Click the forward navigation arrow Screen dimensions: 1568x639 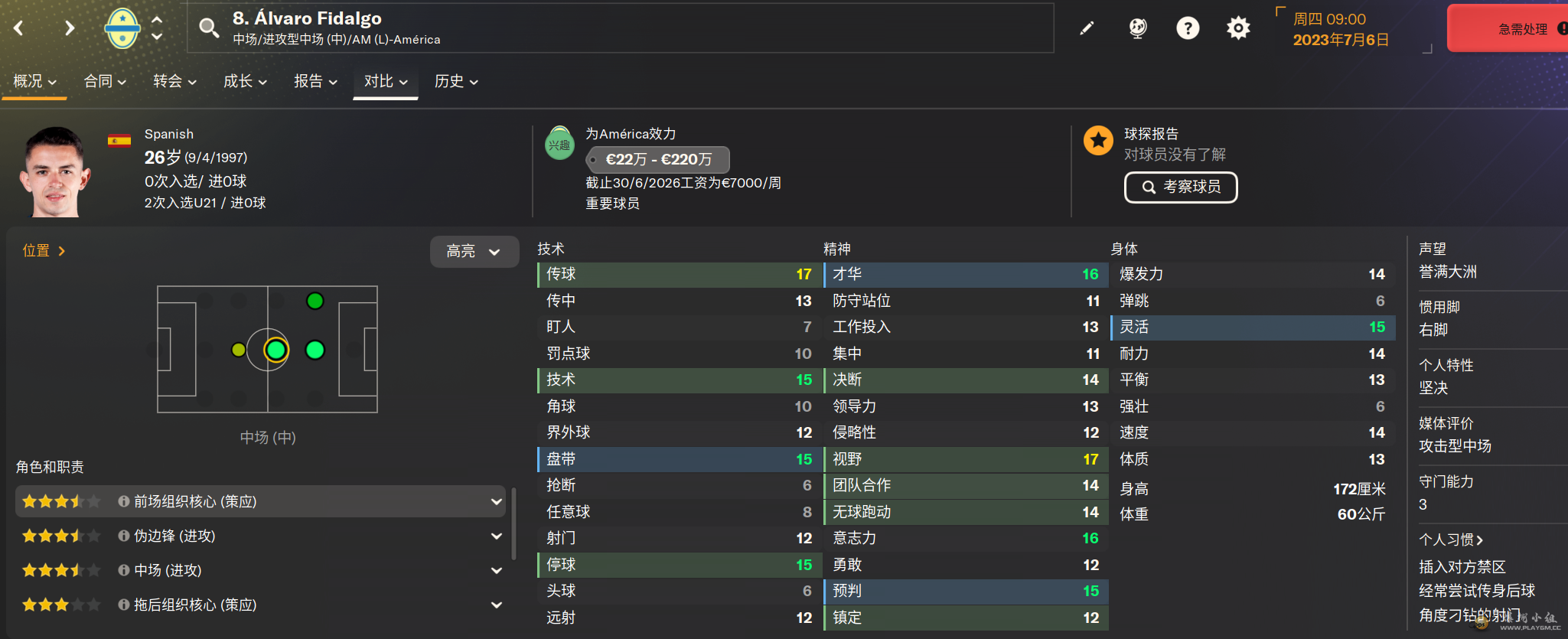69,28
